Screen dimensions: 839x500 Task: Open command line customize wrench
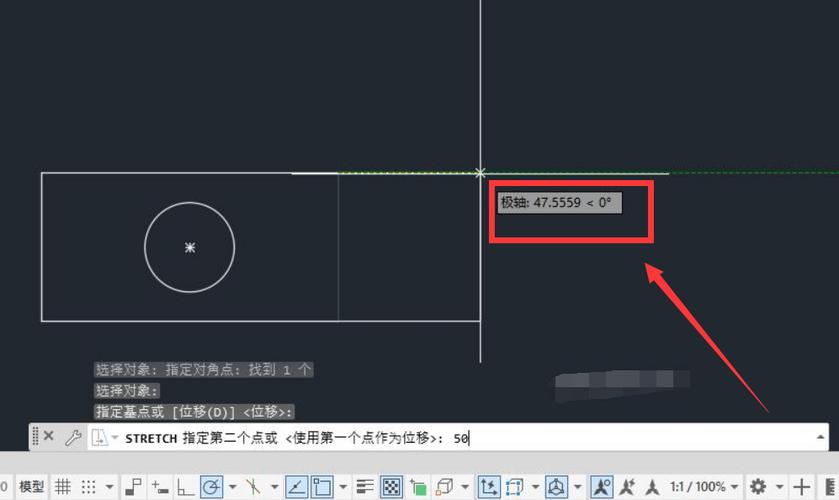(x=73, y=437)
